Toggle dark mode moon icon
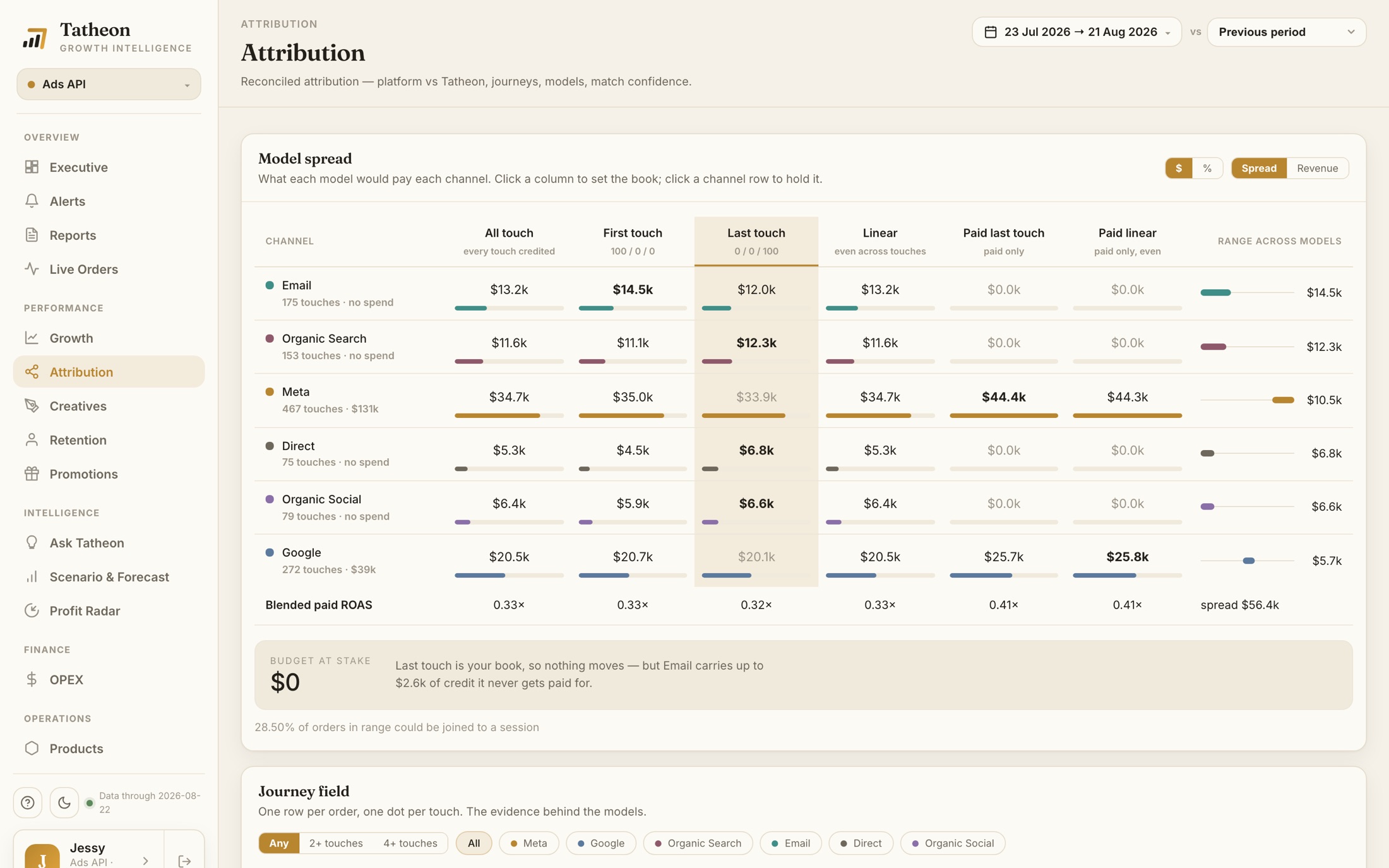 [x=64, y=802]
